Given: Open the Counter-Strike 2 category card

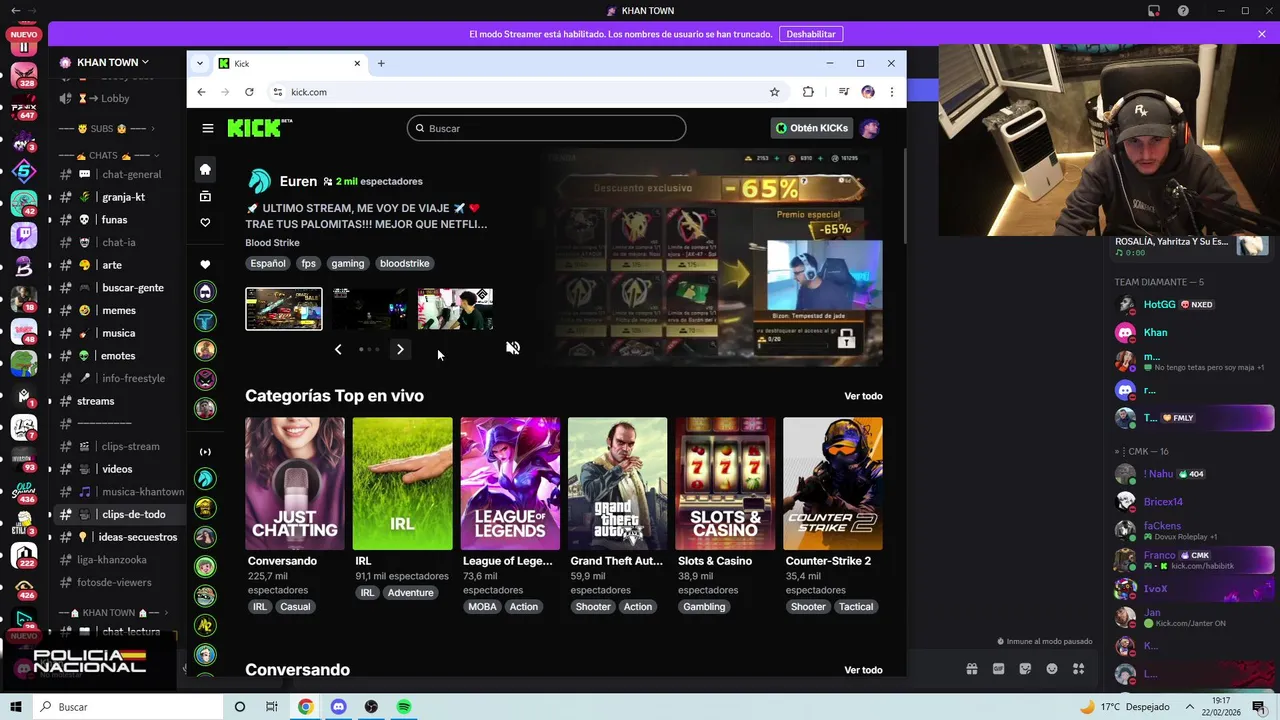Looking at the screenshot, I should 833,484.
